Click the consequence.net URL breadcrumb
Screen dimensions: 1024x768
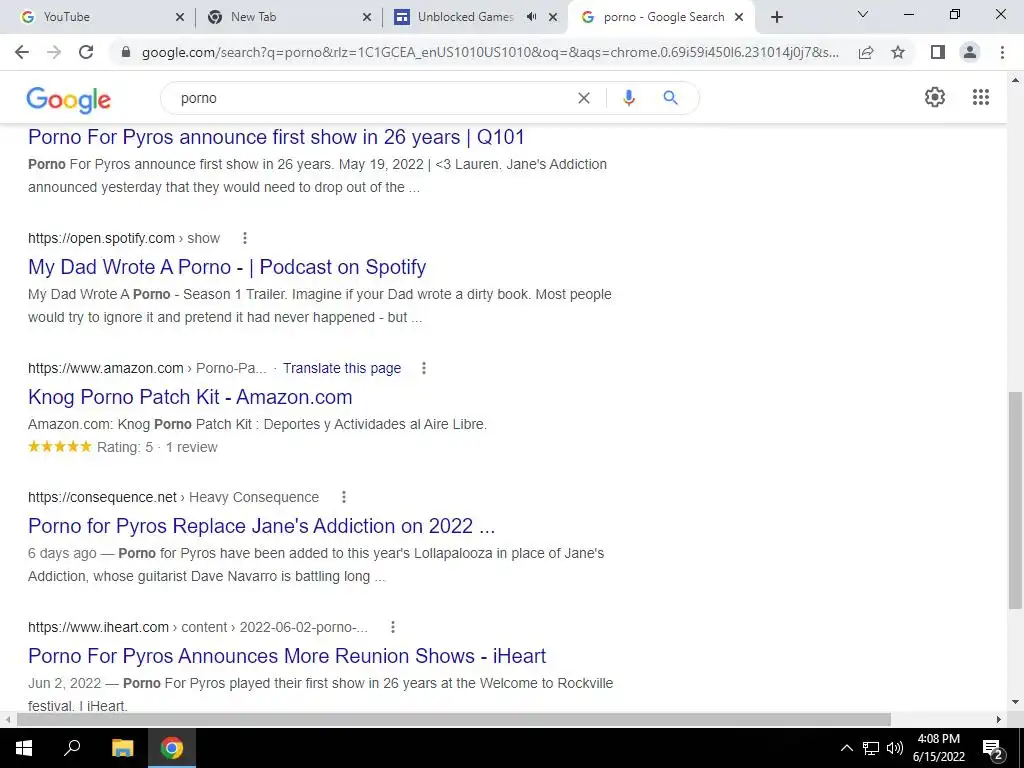(173, 498)
